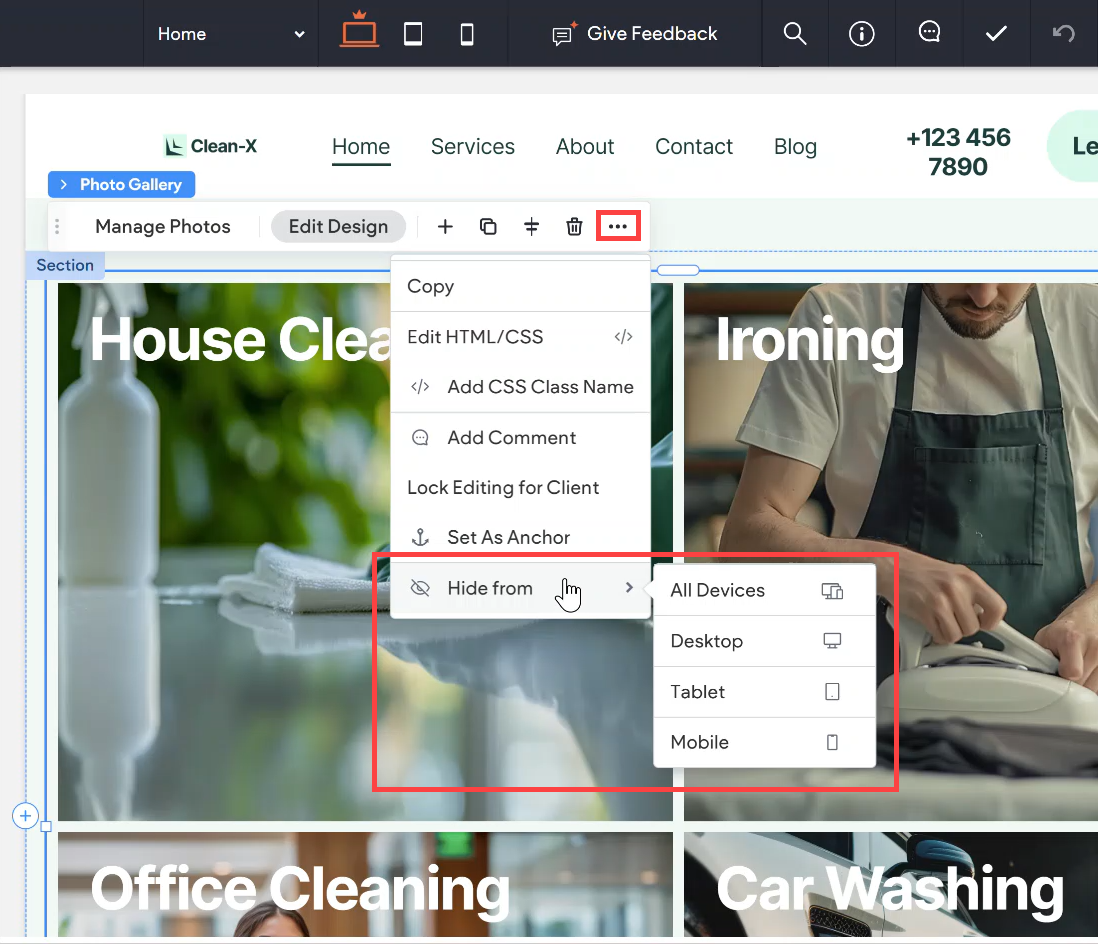Open the Blog navigation link
This screenshot has height=944, width=1098.
pyautogui.click(x=795, y=146)
